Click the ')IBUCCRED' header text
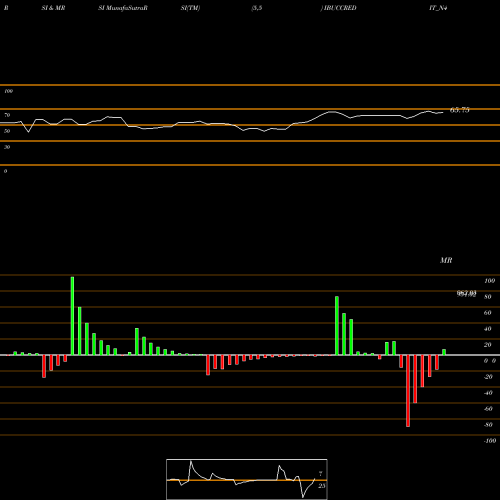The image size is (500, 500). pos(338,8)
